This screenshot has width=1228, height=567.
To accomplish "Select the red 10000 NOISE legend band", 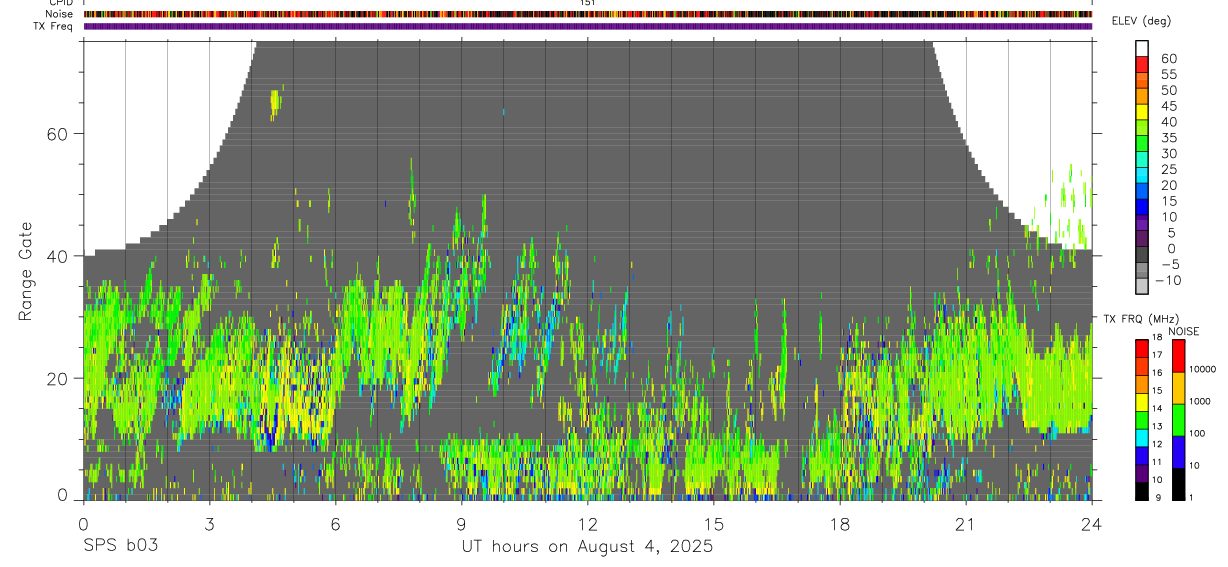I will tap(1178, 356).
